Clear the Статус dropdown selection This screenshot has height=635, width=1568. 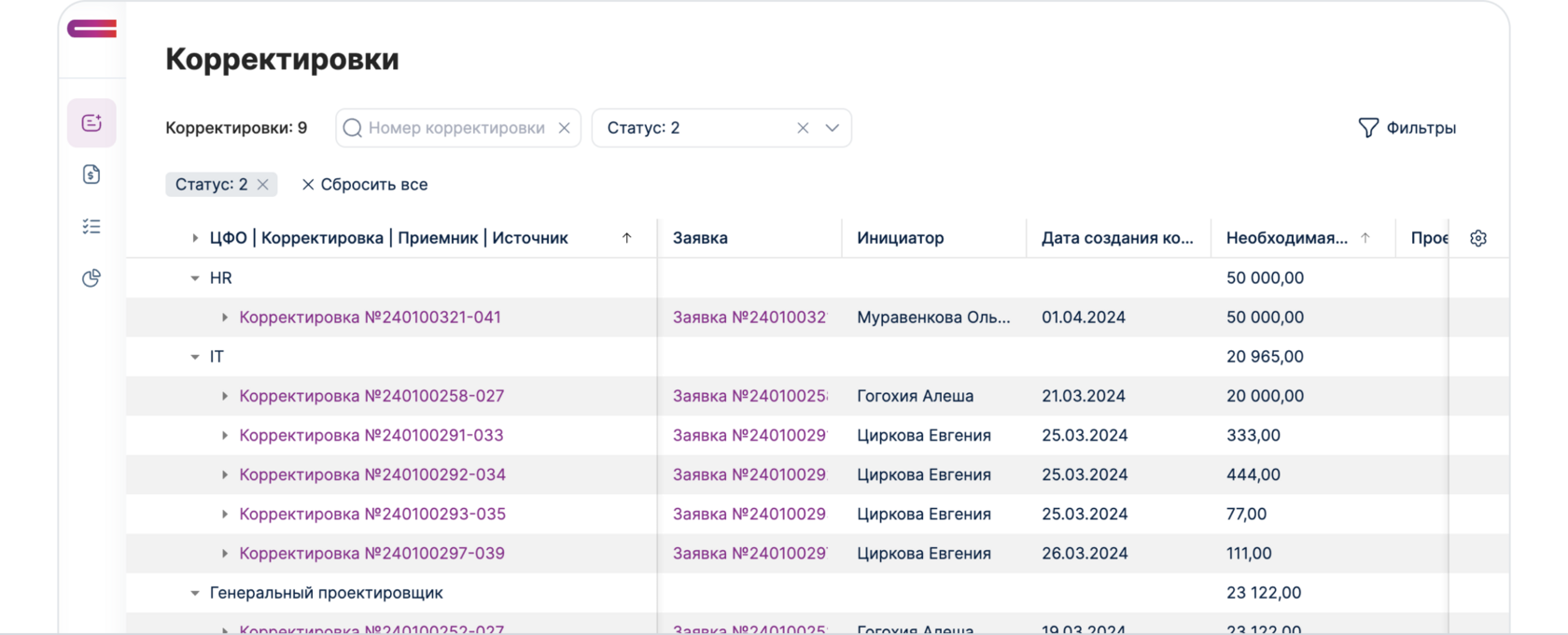(x=803, y=128)
